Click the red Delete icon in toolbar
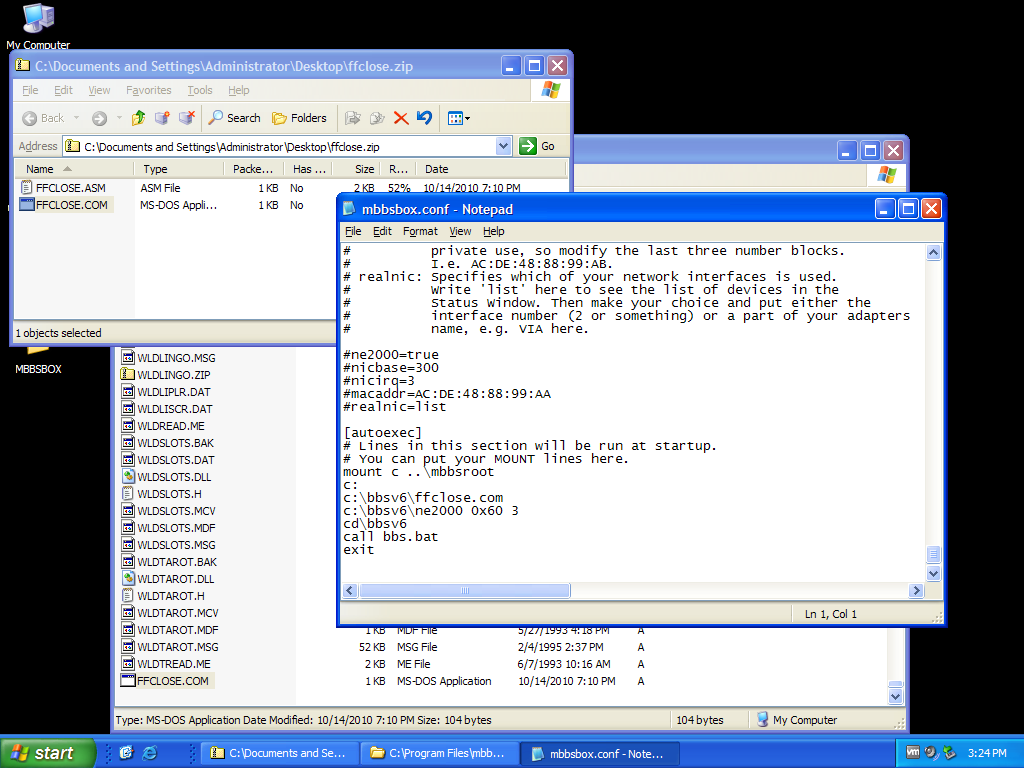This screenshot has height=768, width=1024. point(401,118)
